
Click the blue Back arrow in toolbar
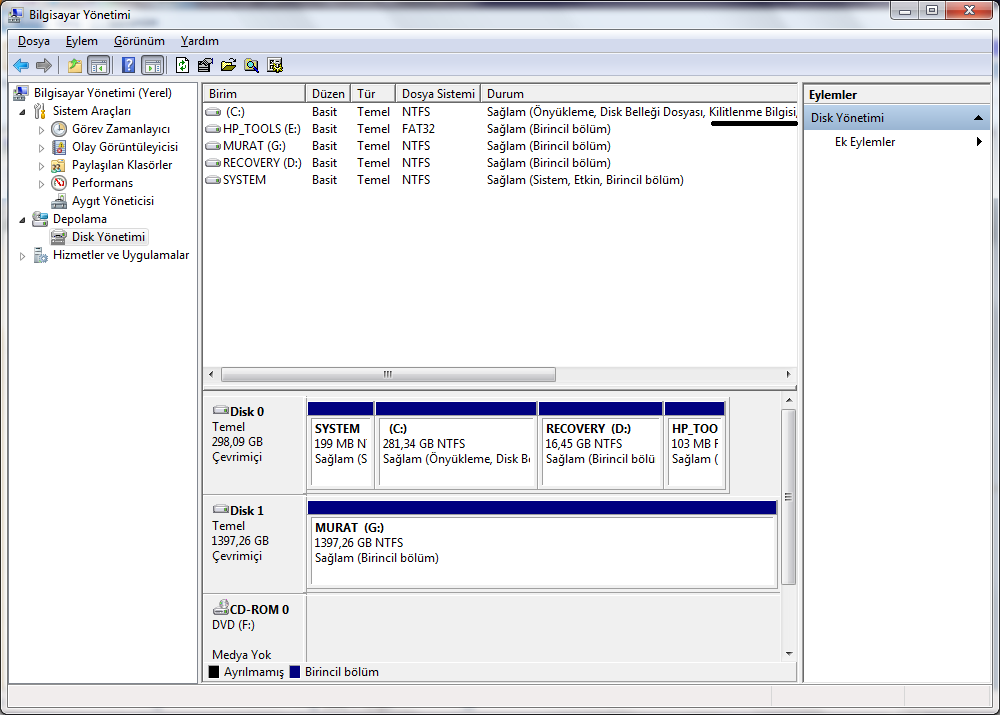(x=21, y=65)
